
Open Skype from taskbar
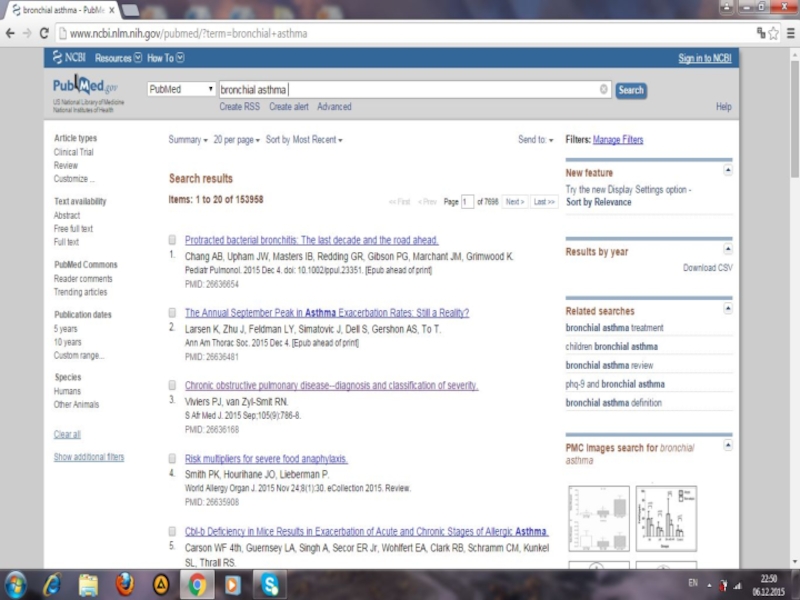click(x=270, y=585)
